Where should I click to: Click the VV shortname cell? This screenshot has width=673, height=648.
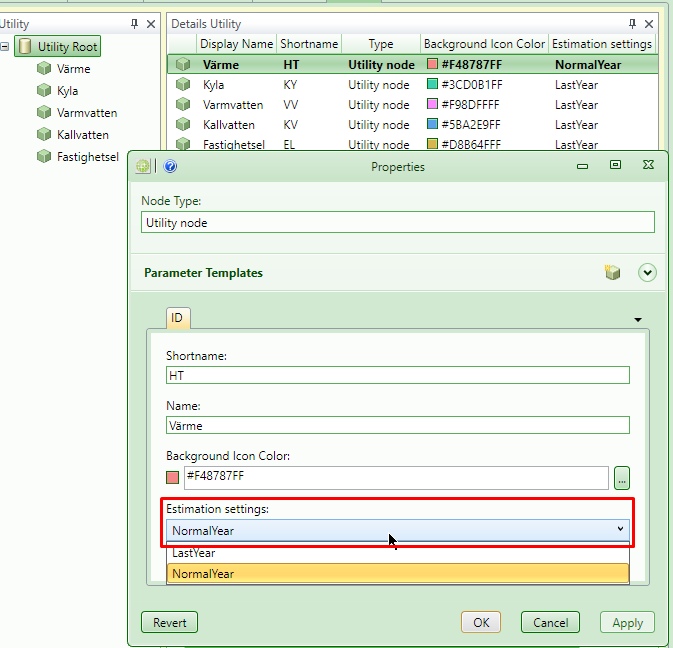click(x=291, y=105)
